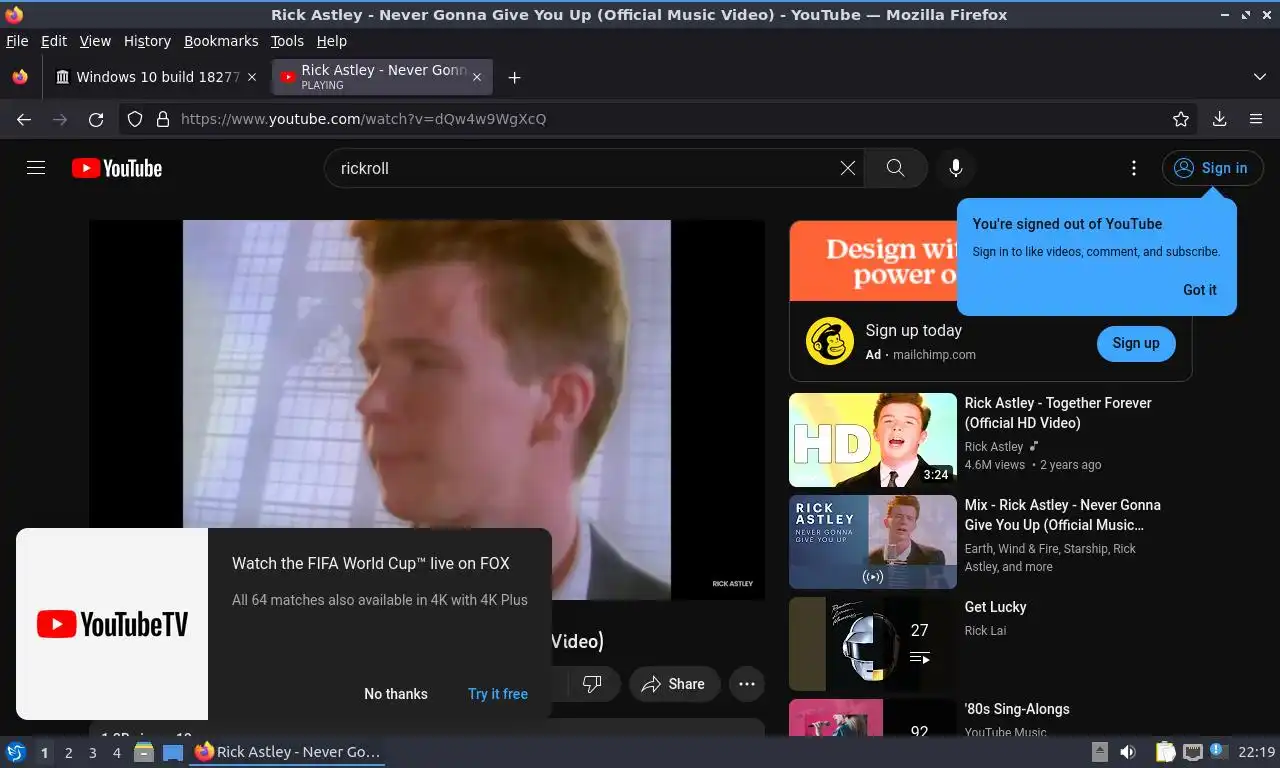Switch to workspace 3
Screen dimensions: 1280x768
(92, 753)
